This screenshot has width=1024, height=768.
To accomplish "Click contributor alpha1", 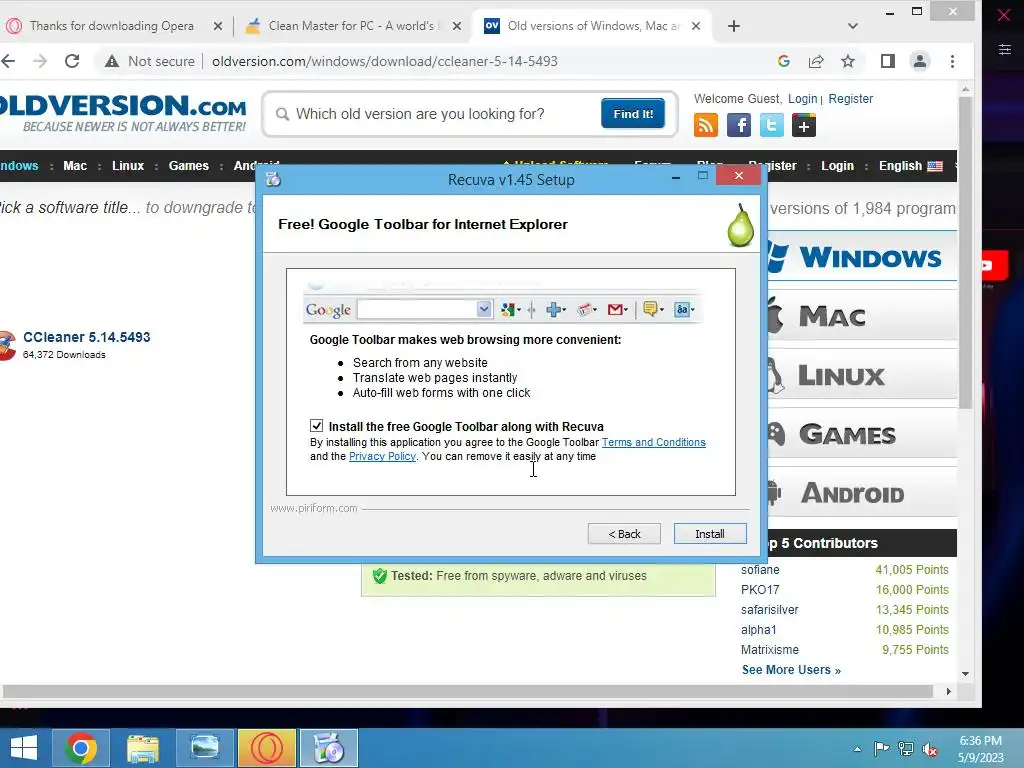I will point(759,630).
